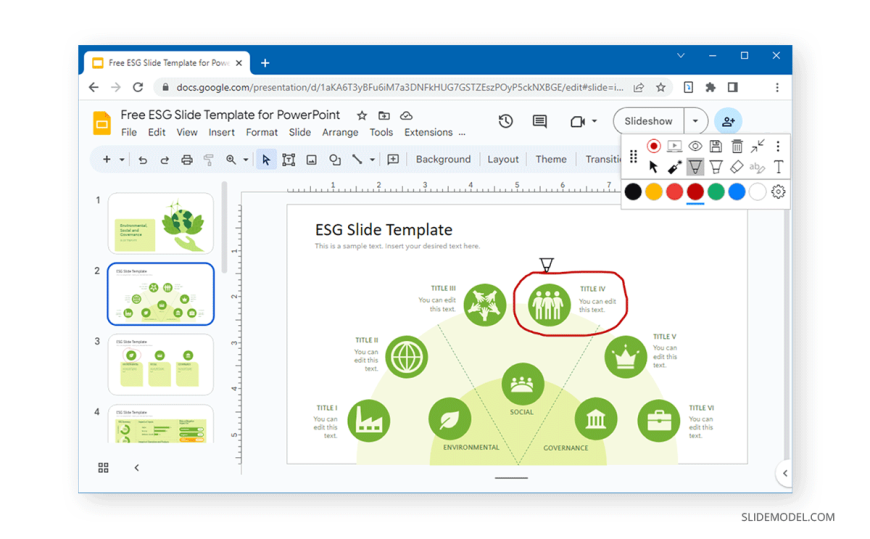Select slide 3 thumbnail

point(160,364)
